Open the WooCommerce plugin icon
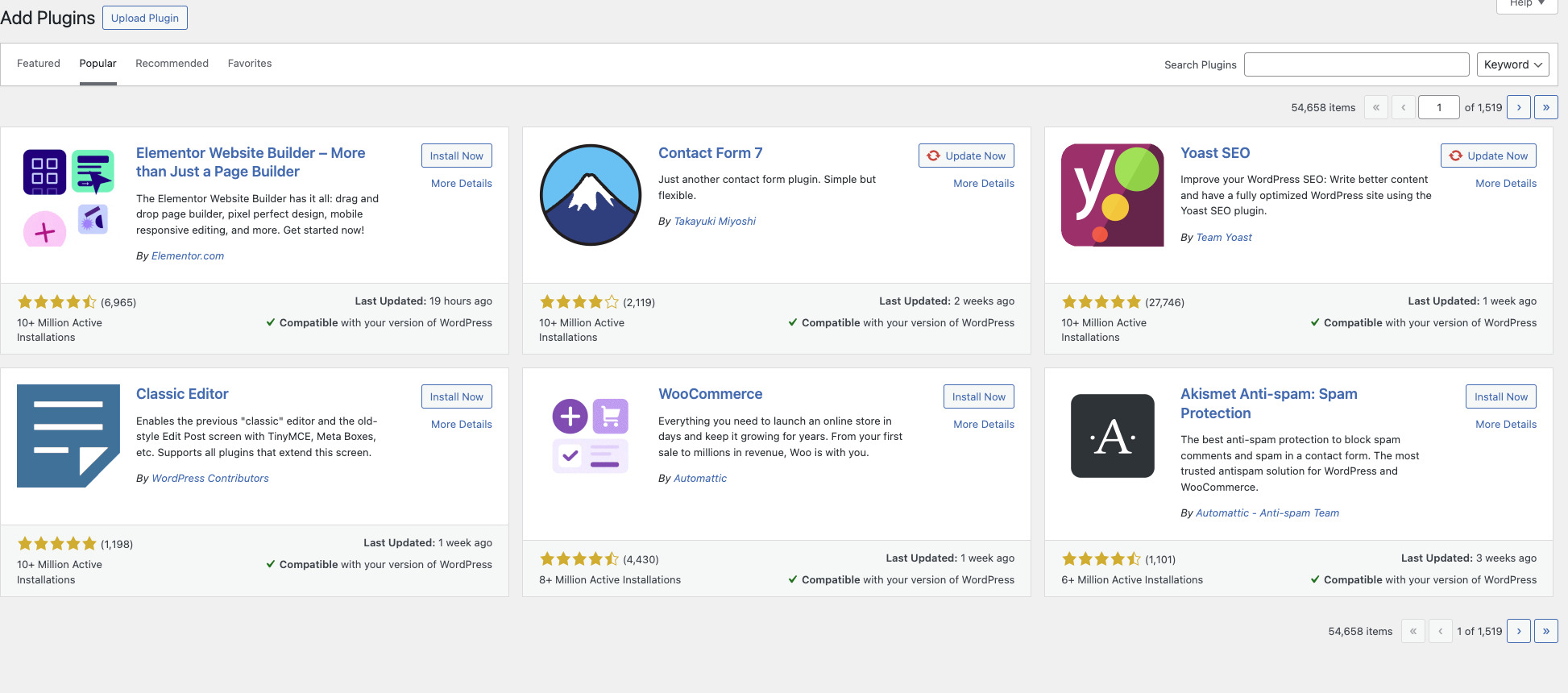The height and width of the screenshot is (693, 1568). click(x=591, y=436)
